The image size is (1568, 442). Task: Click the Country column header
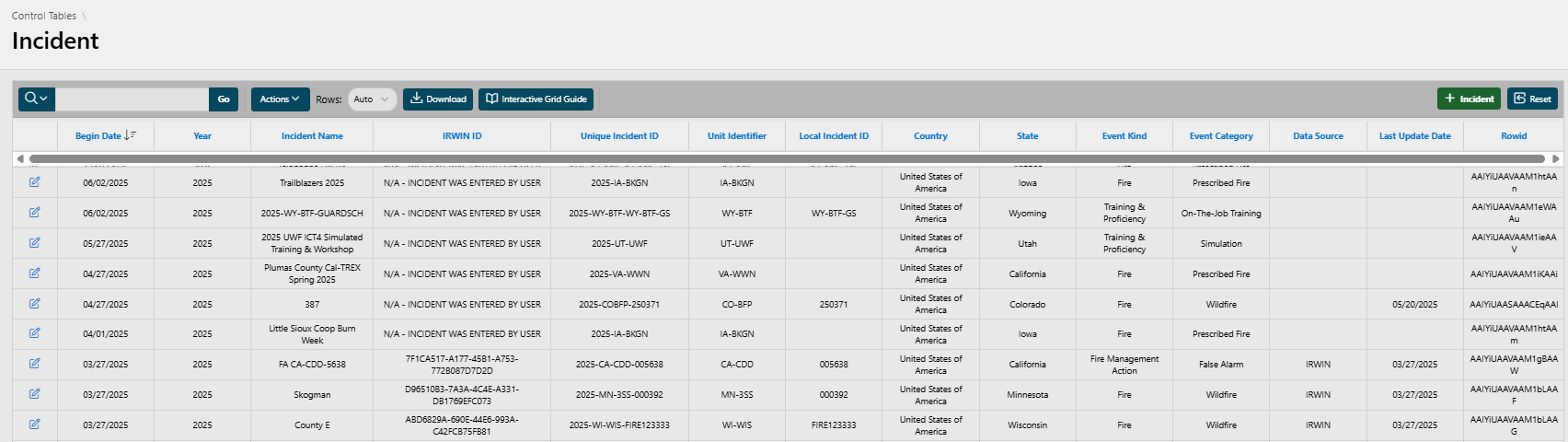[x=930, y=135]
